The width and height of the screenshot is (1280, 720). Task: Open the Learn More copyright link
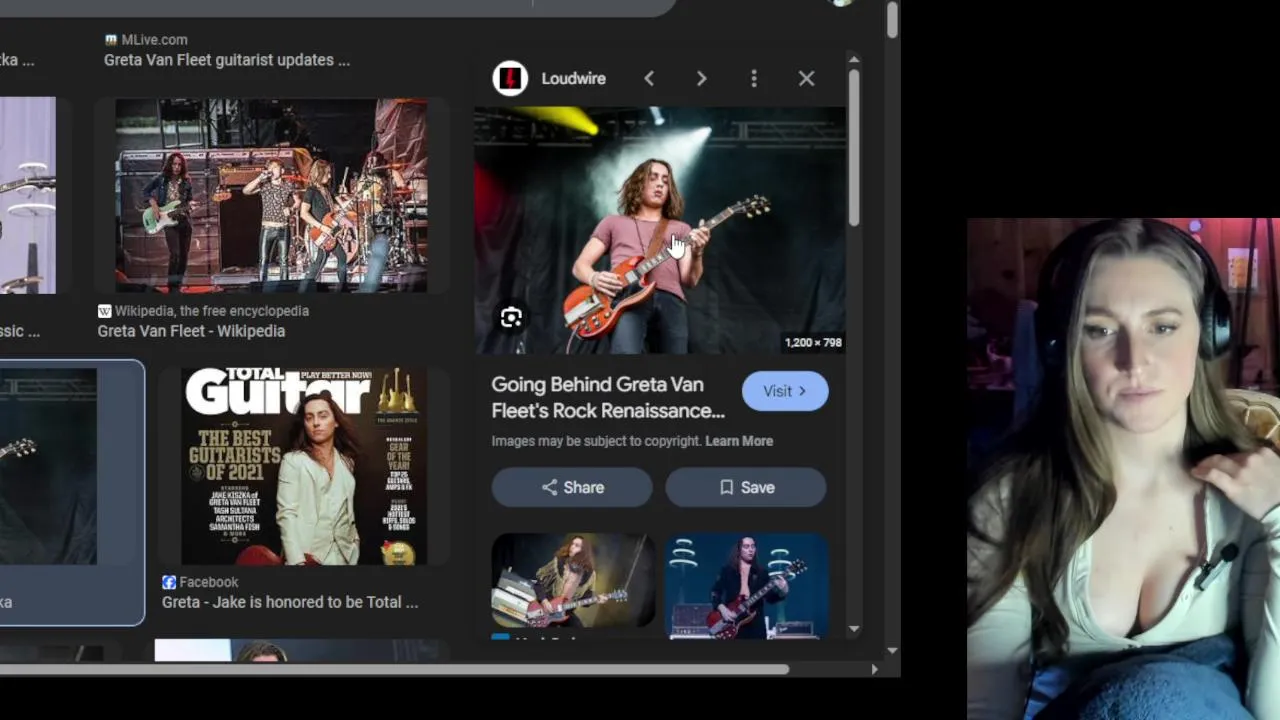[739, 441]
